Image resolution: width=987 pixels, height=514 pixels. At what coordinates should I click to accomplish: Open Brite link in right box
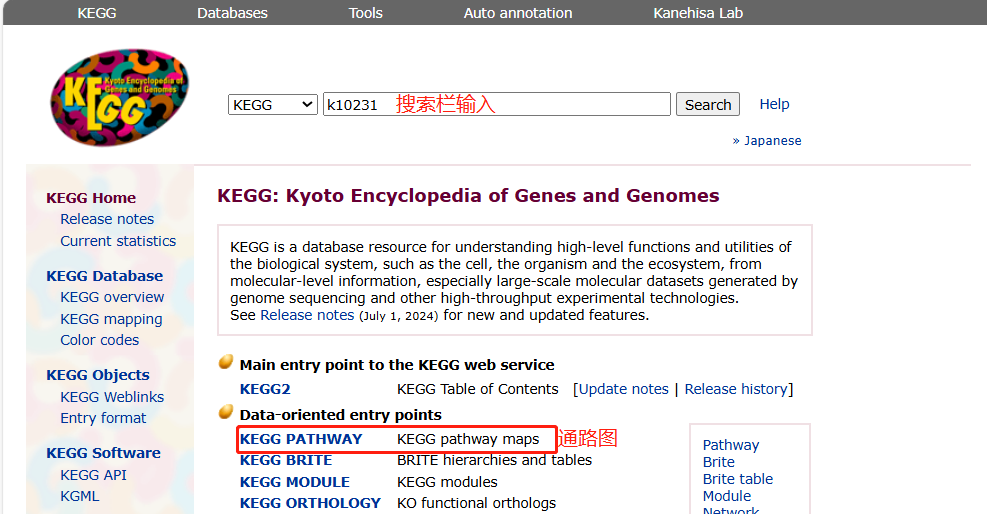coord(718,462)
